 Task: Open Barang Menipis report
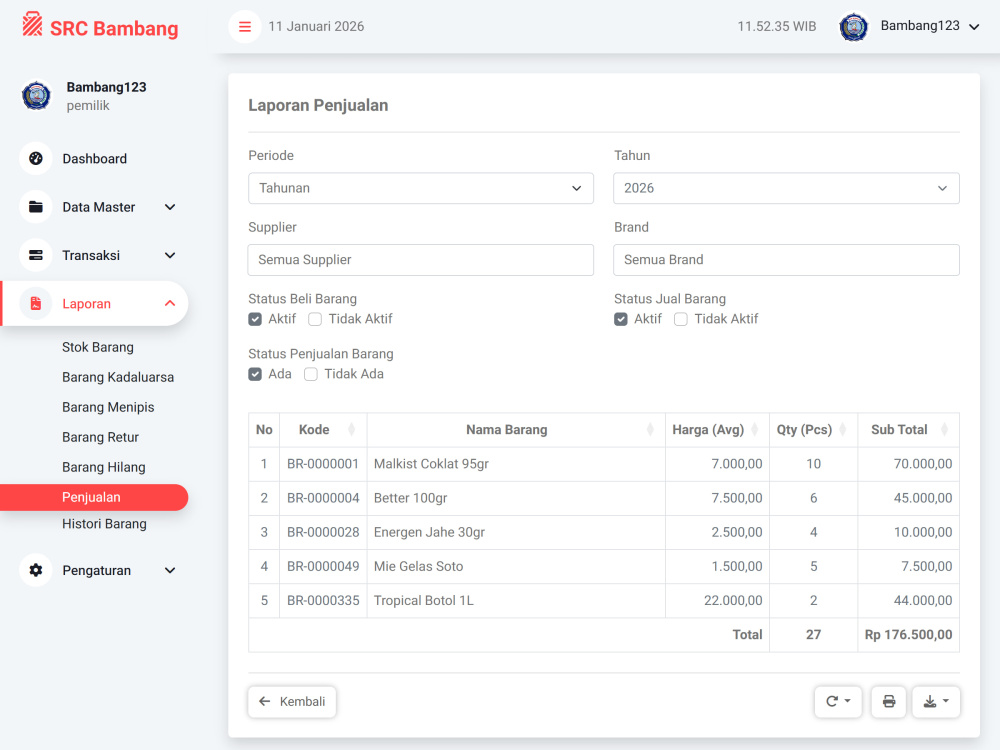[x=108, y=407]
